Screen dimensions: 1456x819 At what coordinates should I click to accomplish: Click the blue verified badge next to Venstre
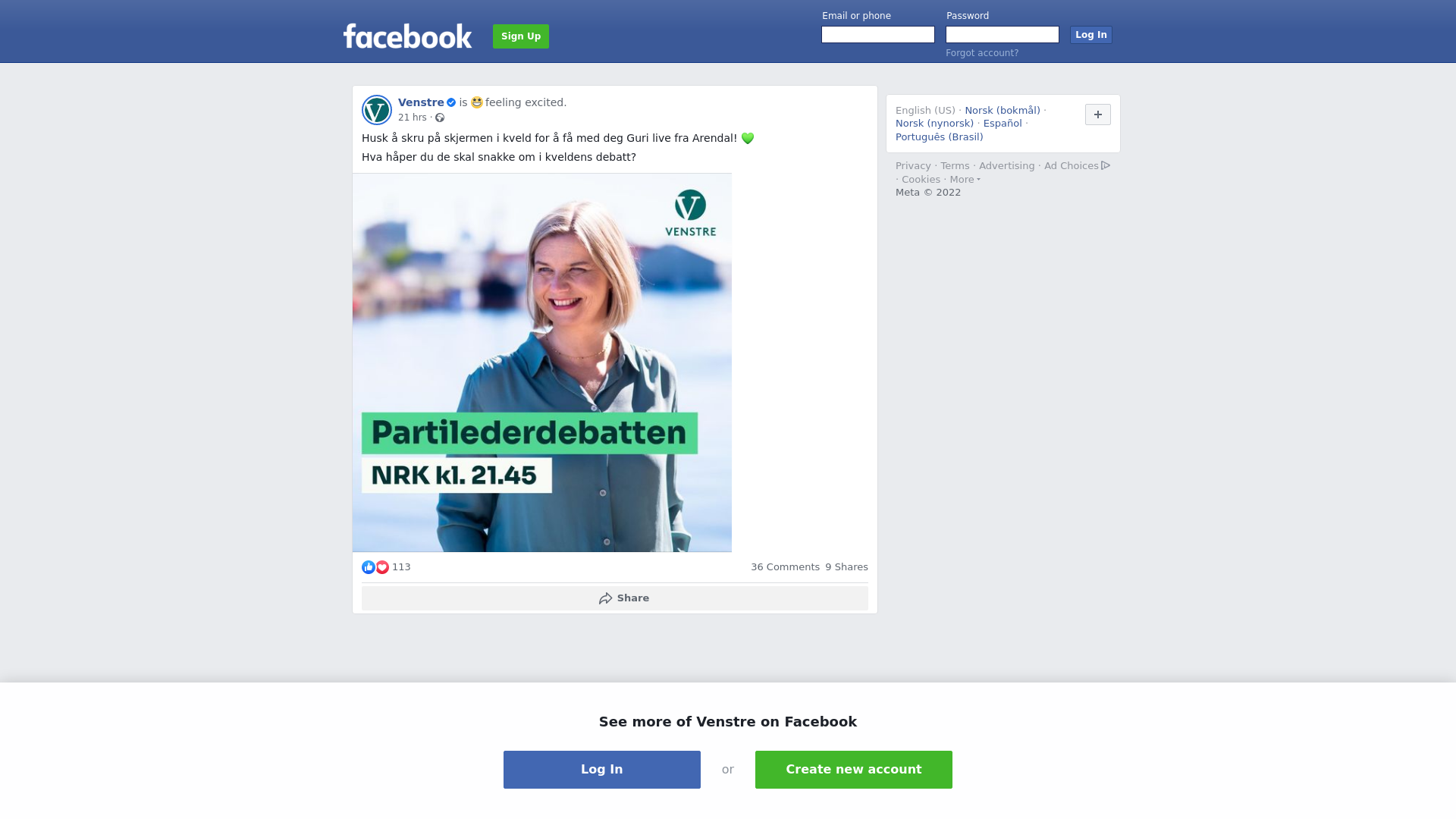tap(451, 102)
